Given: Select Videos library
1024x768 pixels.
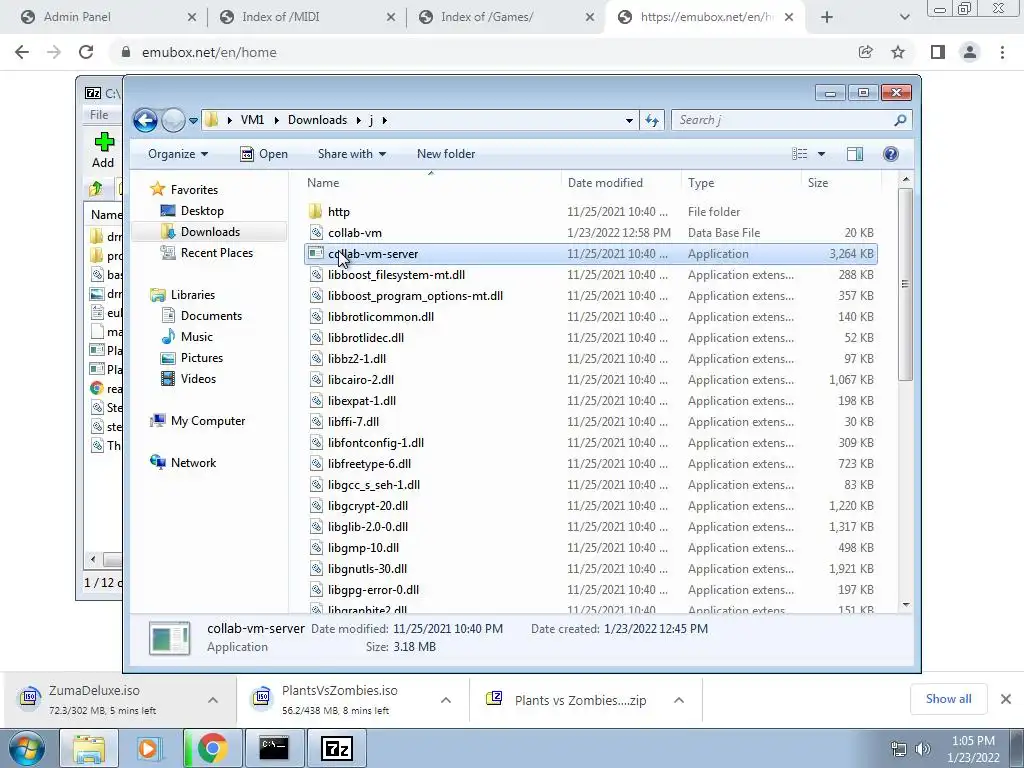Looking at the screenshot, I should click(x=198, y=379).
